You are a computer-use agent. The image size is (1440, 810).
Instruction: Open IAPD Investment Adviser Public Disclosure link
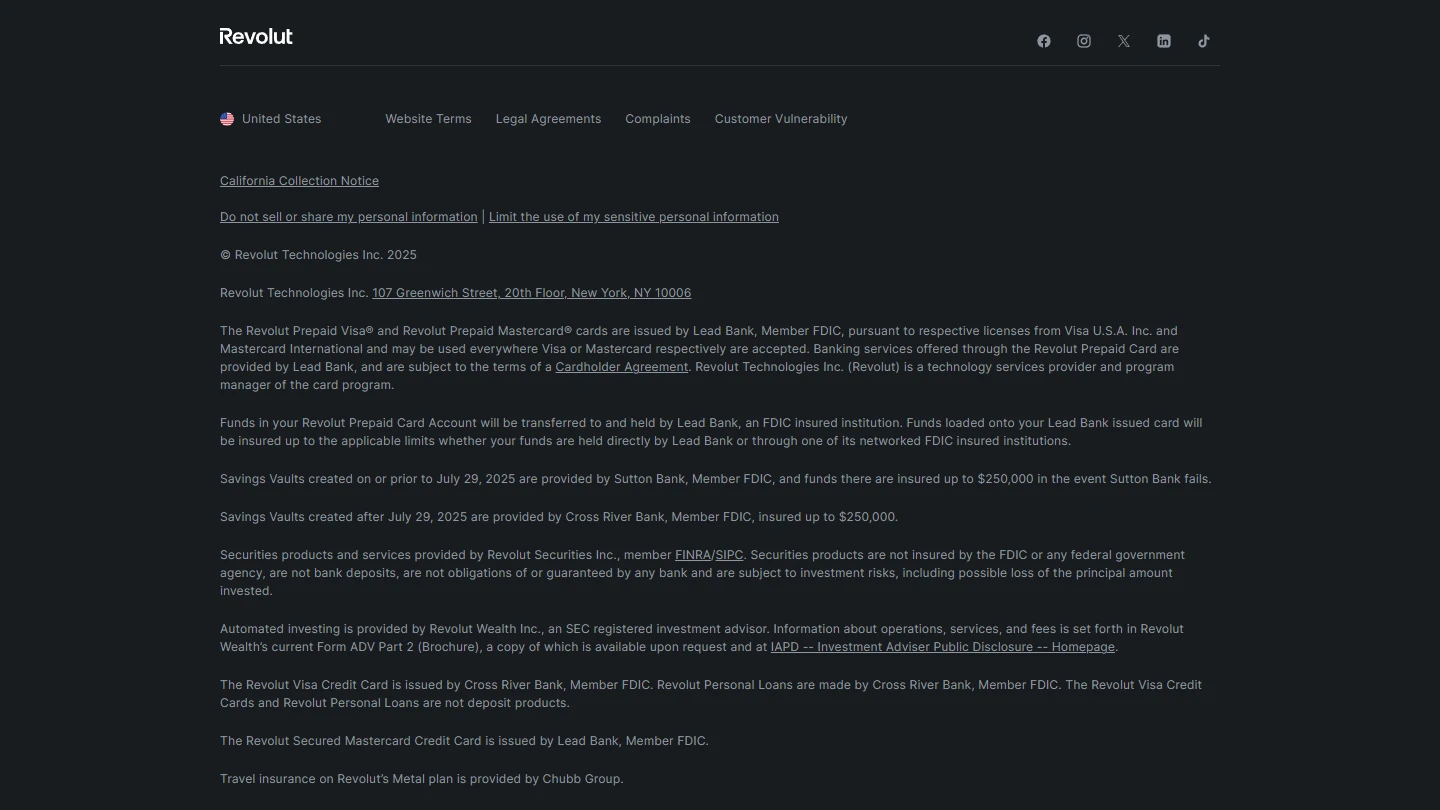942,647
